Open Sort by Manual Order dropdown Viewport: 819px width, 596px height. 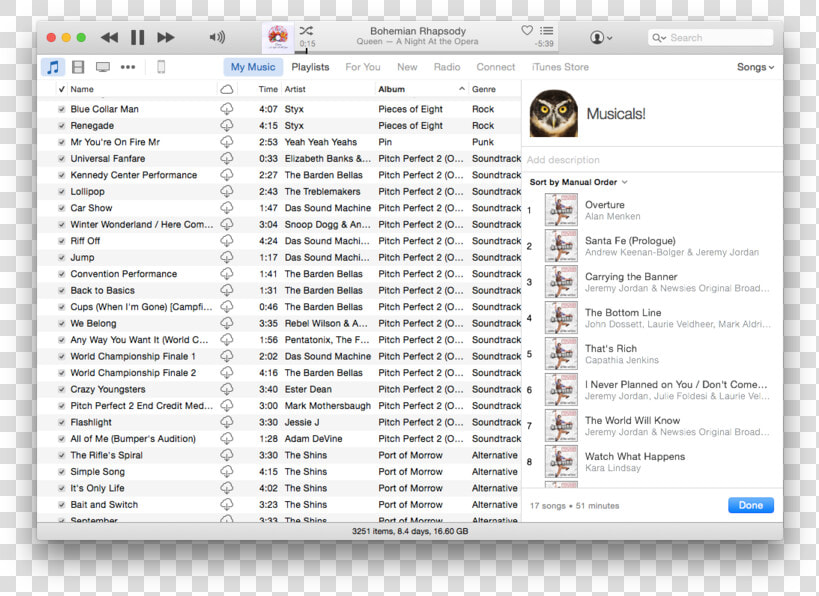pos(578,182)
